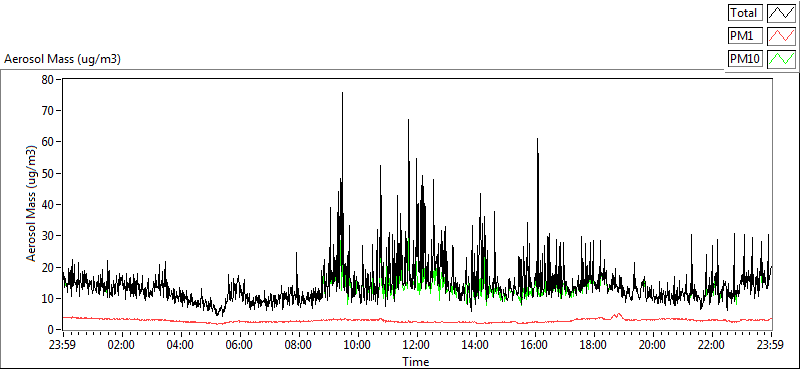
Task: Click the 02:00 time axis label
Action: [x=121, y=345]
